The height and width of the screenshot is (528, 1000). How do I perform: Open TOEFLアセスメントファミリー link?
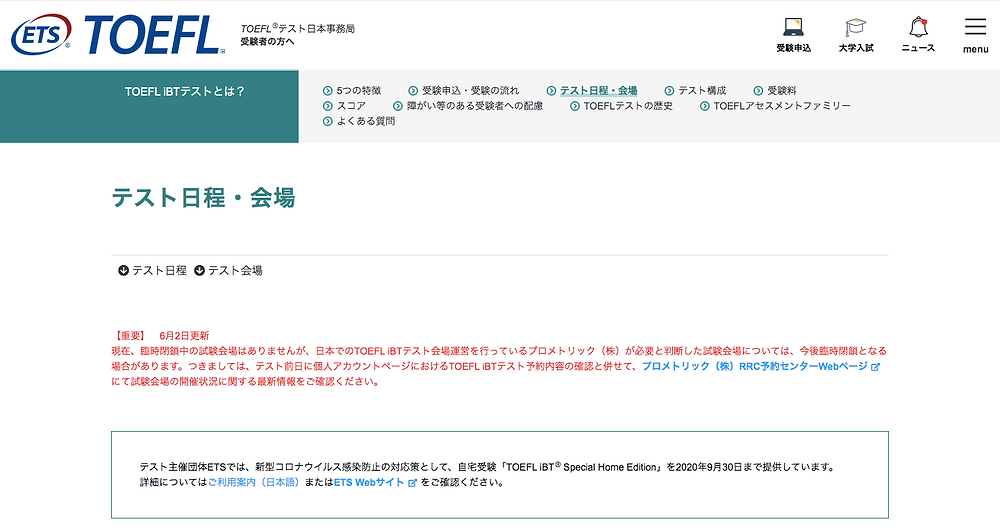(782, 106)
